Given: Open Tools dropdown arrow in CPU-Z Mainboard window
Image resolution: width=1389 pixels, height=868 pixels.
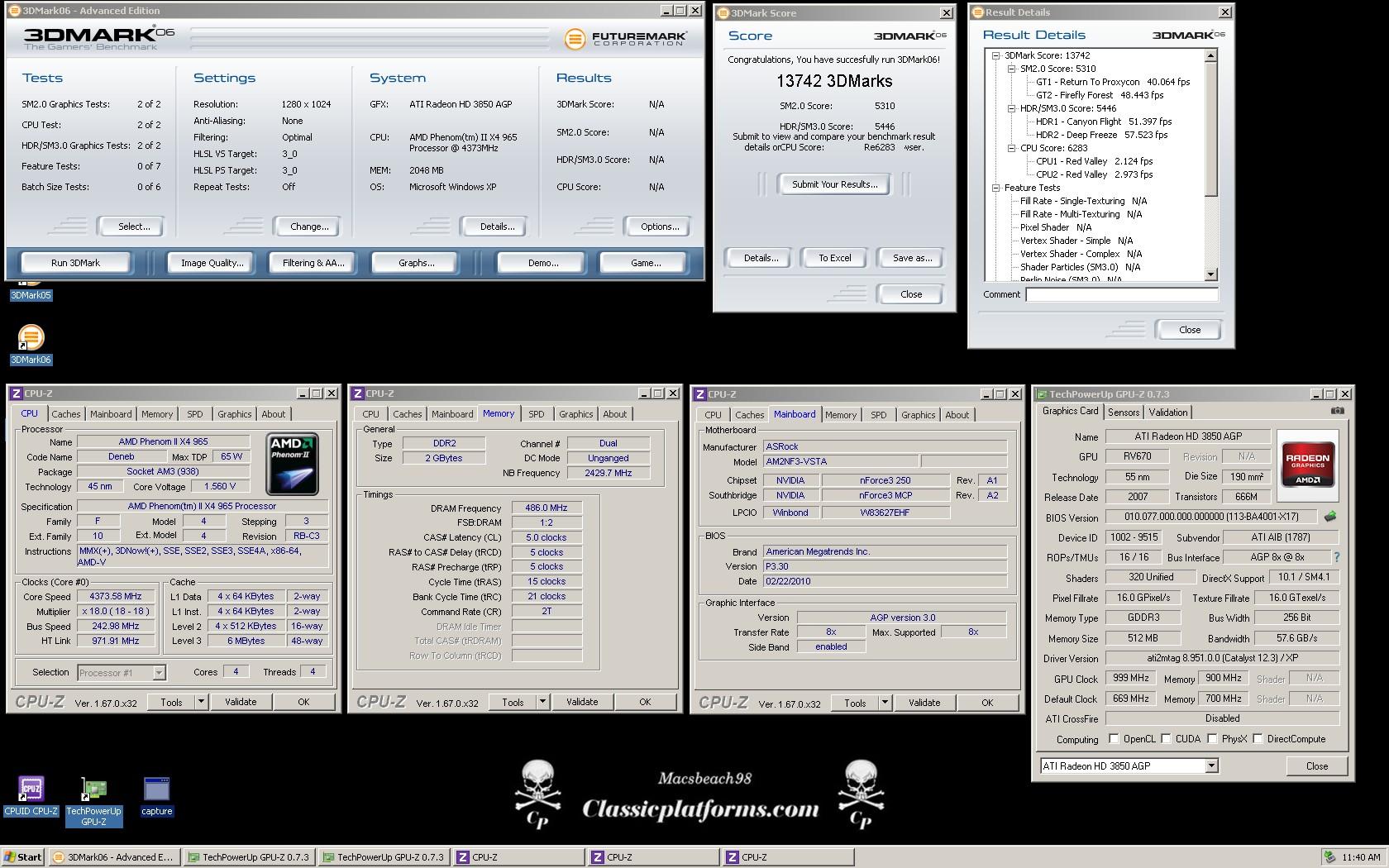Looking at the screenshot, I should click(885, 703).
